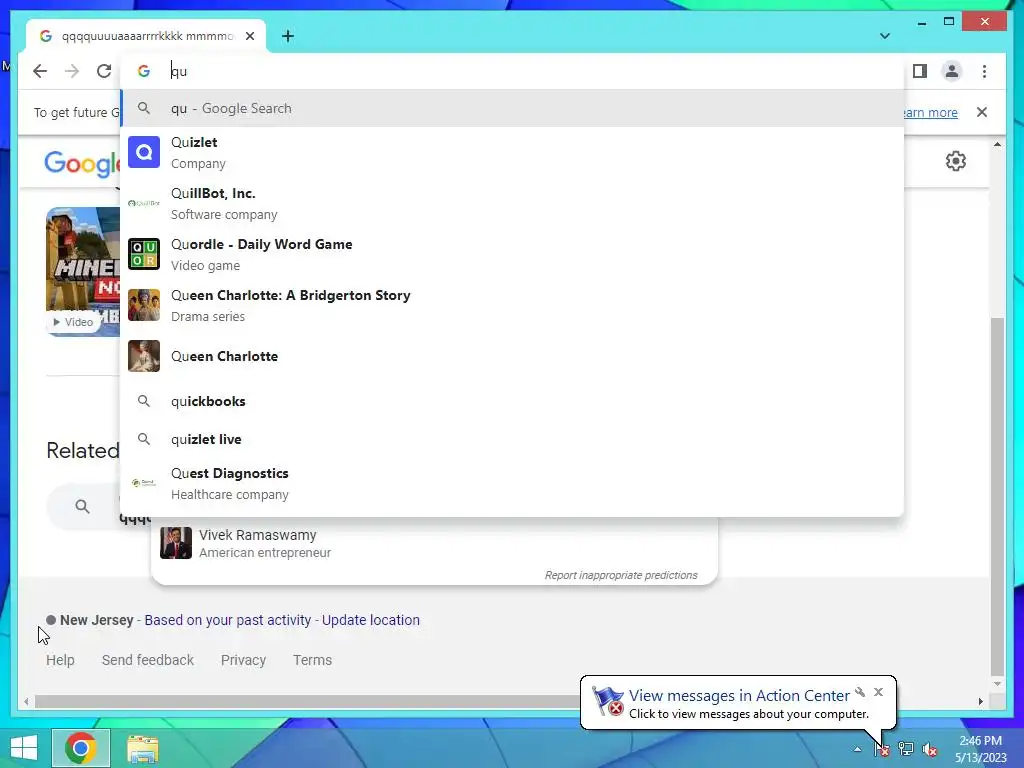Open the Terms footer link
Screen dimensions: 1024x768
coord(312,660)
